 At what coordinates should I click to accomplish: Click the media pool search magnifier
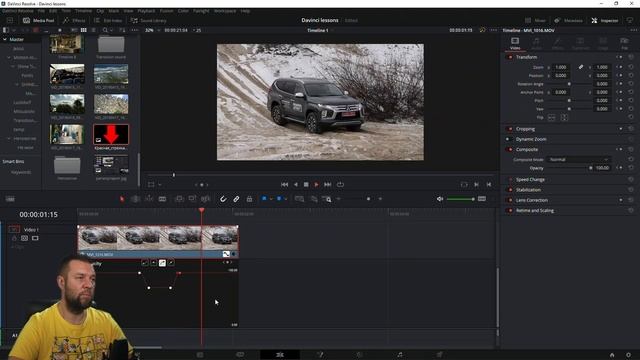(x=105, y=30)
